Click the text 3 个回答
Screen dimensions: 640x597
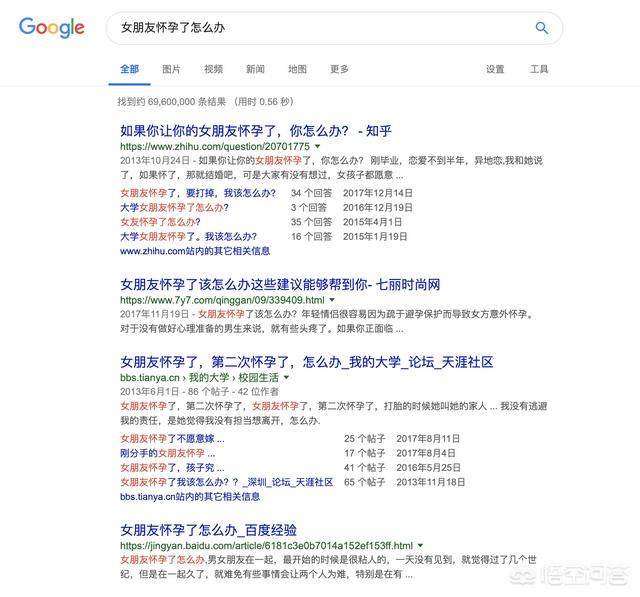(309, 208)
